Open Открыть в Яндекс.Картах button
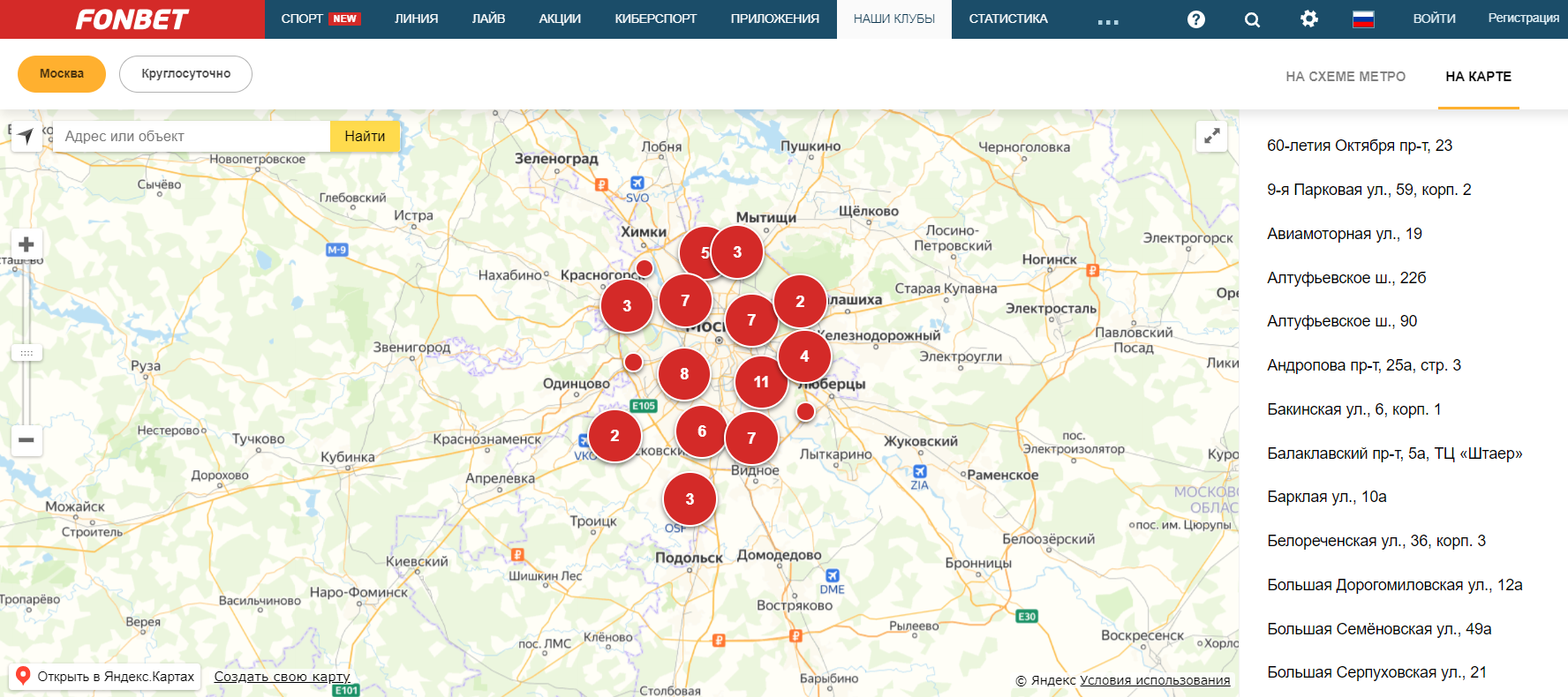This screenshot has width=1568, height=697. 105,677
